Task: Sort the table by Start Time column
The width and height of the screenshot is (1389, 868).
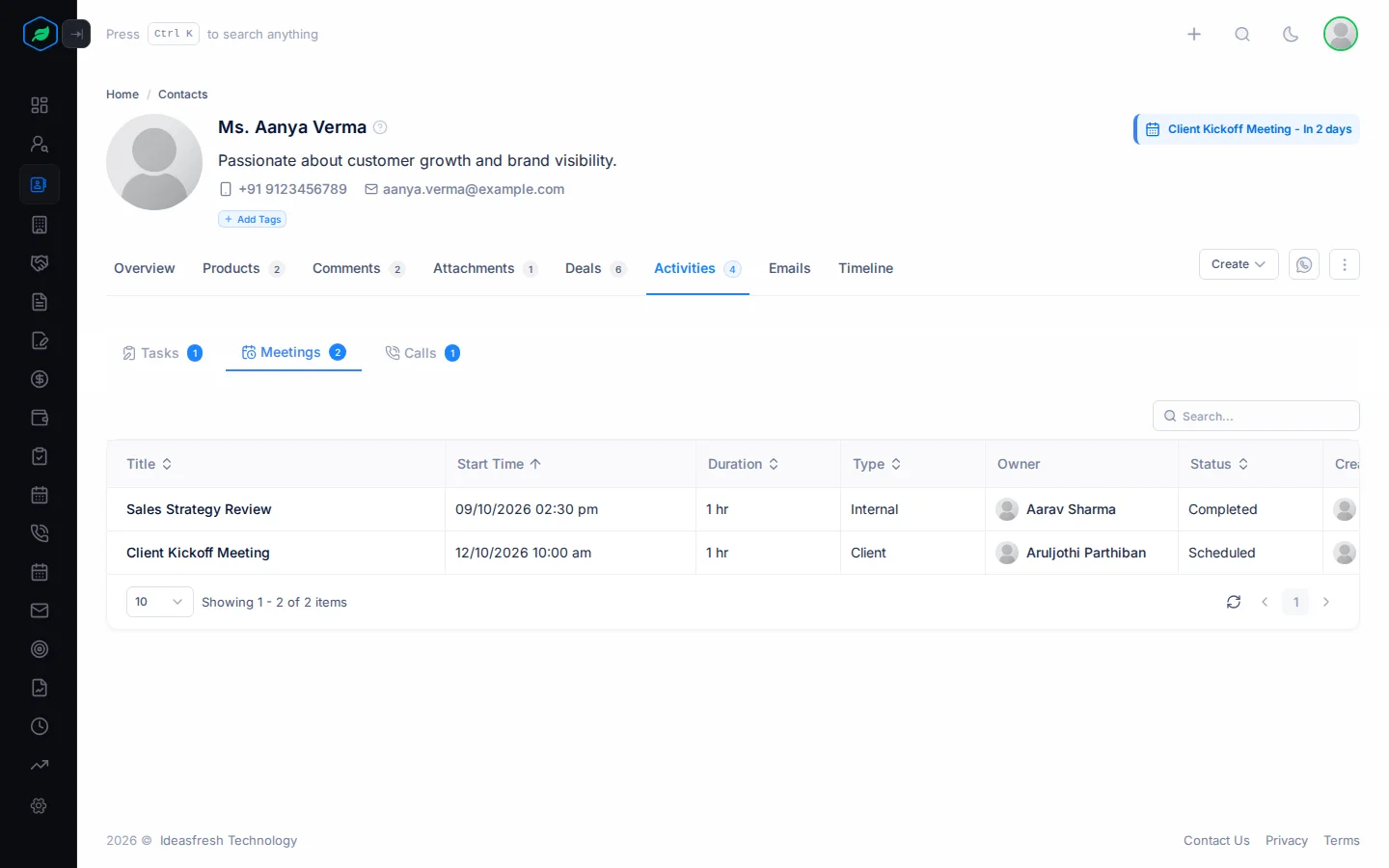Action: 499,464
